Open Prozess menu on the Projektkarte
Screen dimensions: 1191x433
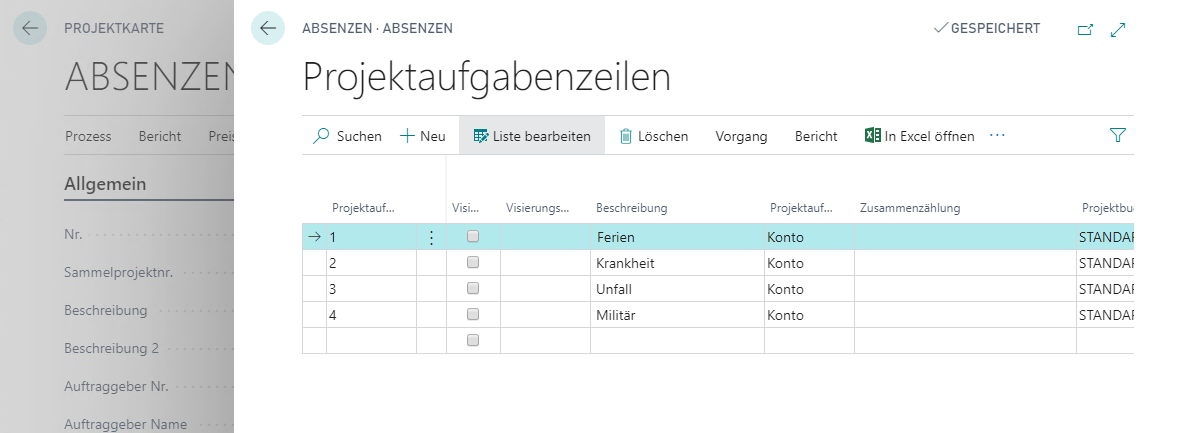pyautogui.click(x=88, y=137)
